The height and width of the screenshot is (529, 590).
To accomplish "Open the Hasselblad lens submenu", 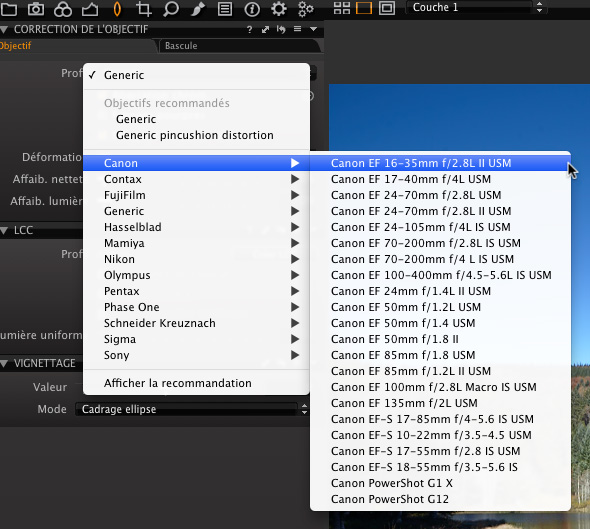I will point(196,227).
